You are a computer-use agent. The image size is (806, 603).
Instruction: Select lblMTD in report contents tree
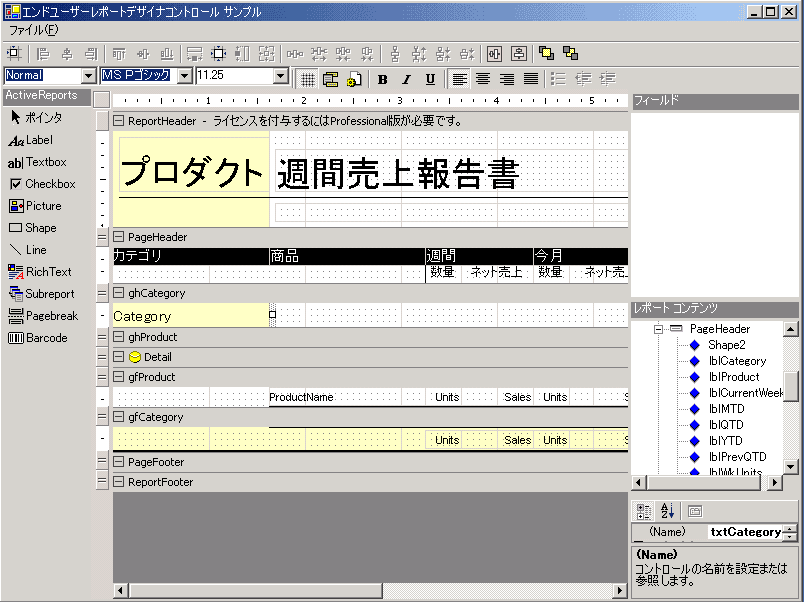pos(726,409)
